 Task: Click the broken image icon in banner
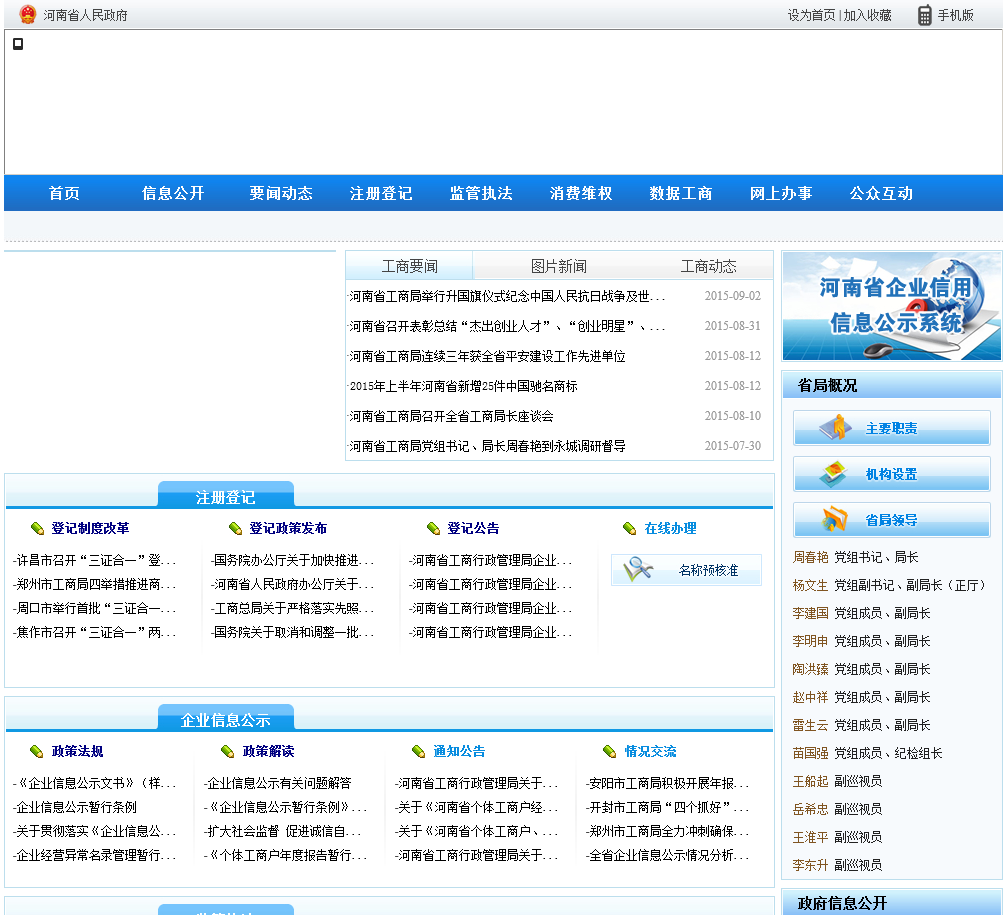click(18, 44)
